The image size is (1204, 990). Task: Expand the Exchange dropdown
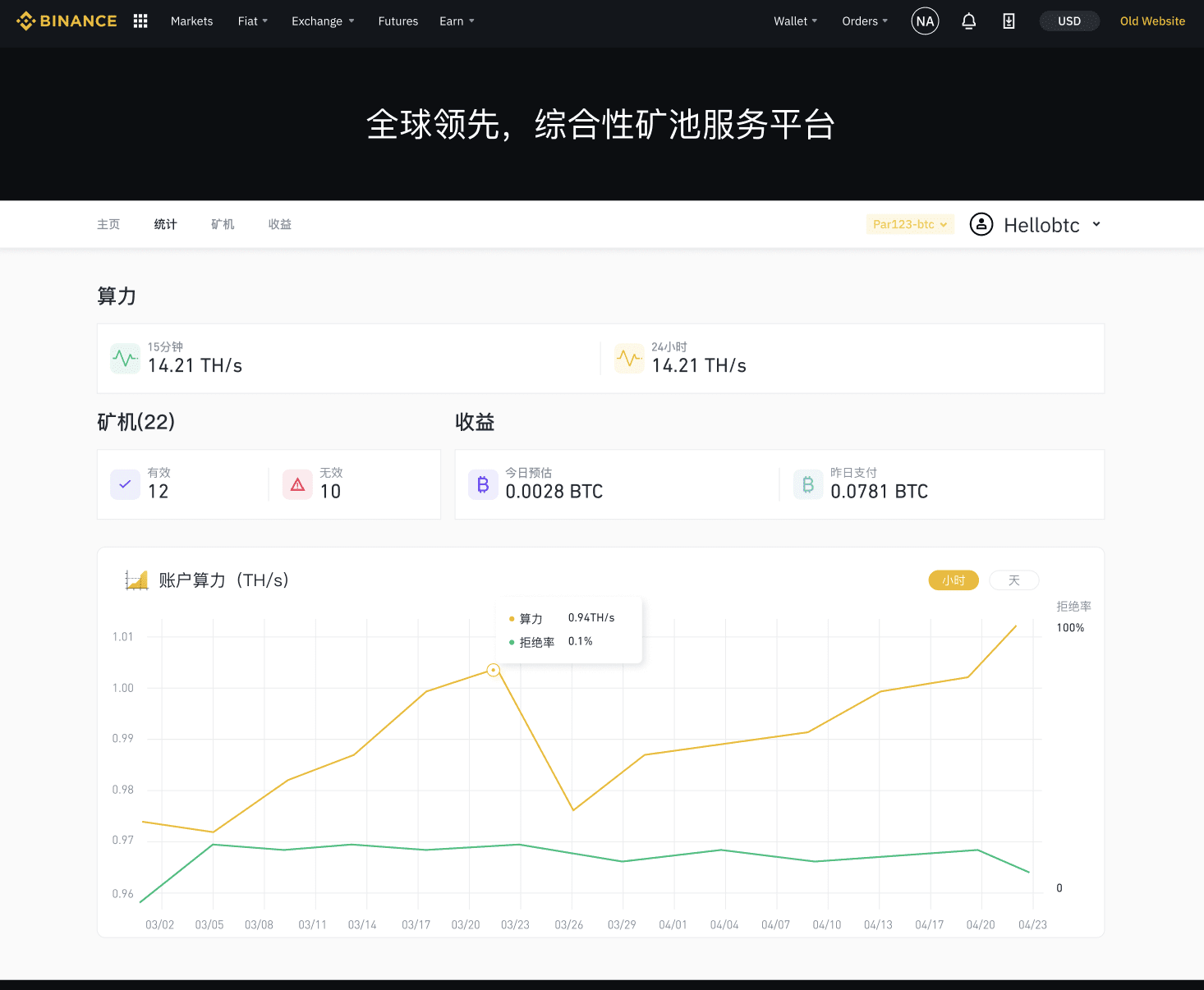pyautogui.click(x=323, y=21)
